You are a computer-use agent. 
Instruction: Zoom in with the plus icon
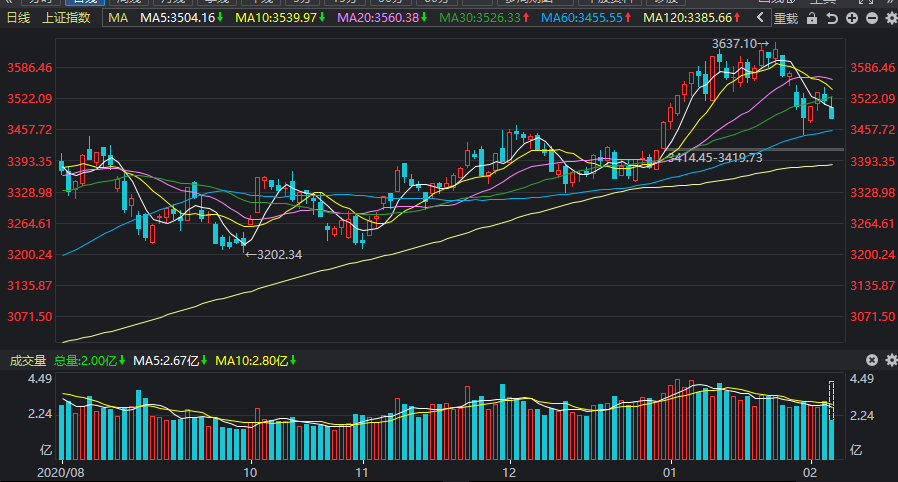coord(851,18)
